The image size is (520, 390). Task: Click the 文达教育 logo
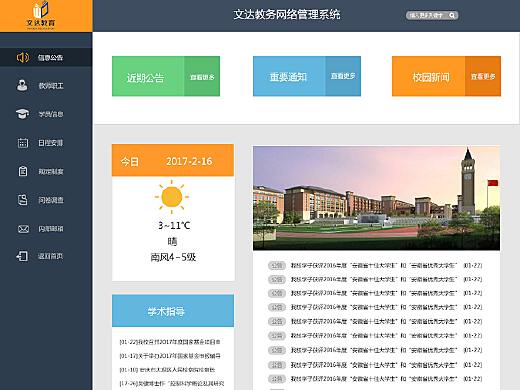click(41, 15)
